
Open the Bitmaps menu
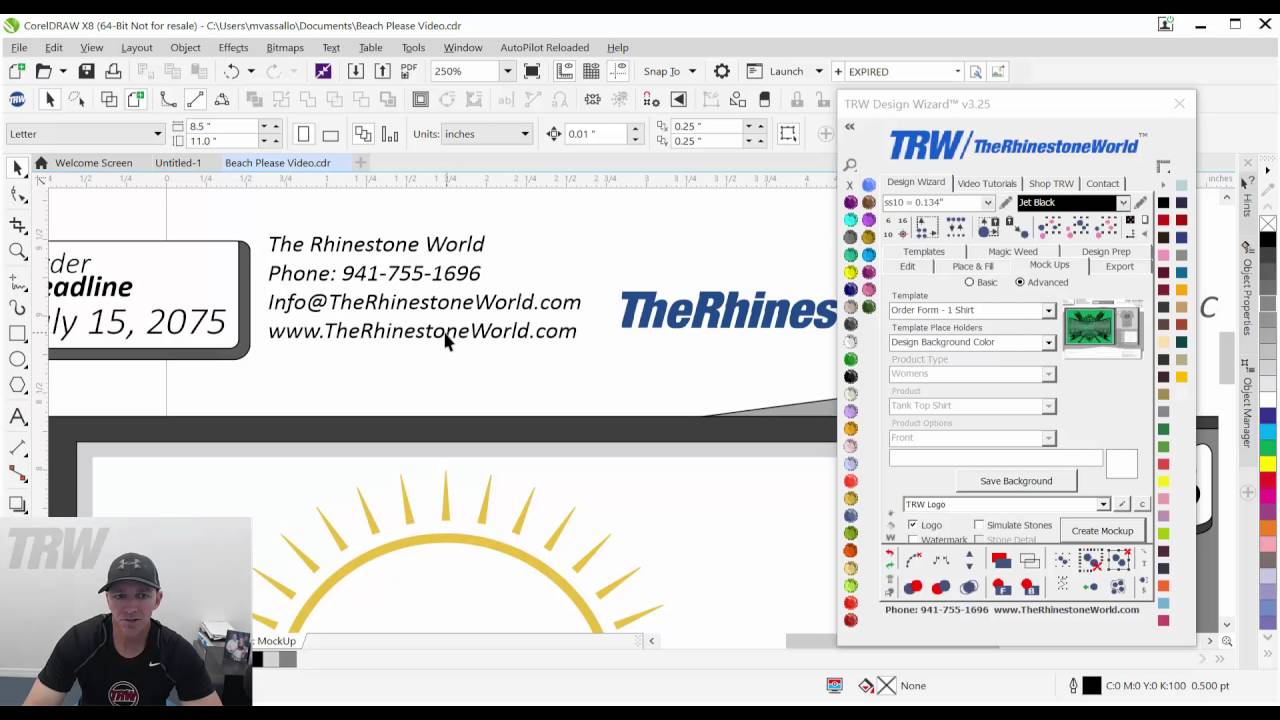click(x=285, y=47)
